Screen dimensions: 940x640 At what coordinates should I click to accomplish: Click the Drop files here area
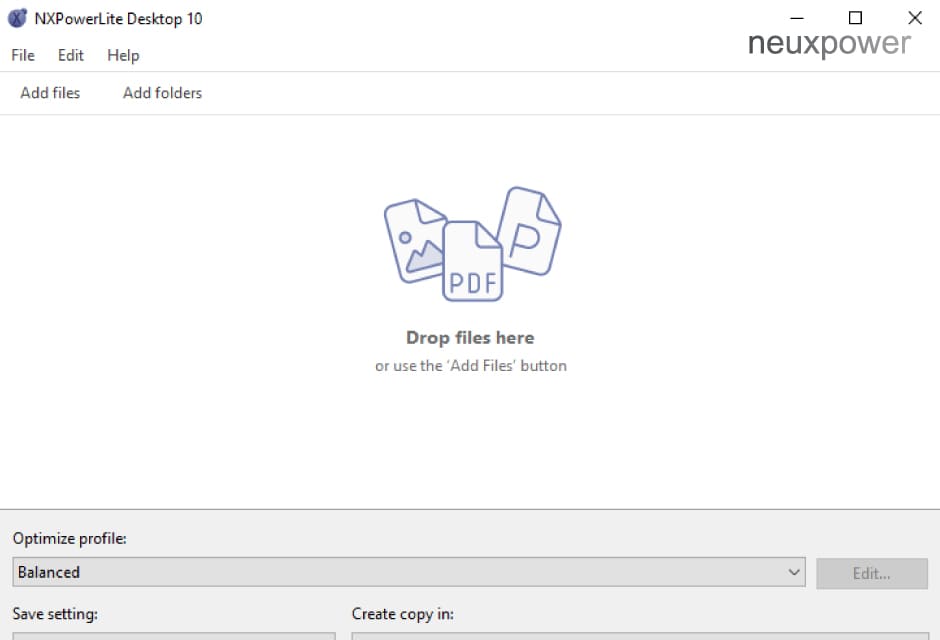click(470, 337)
